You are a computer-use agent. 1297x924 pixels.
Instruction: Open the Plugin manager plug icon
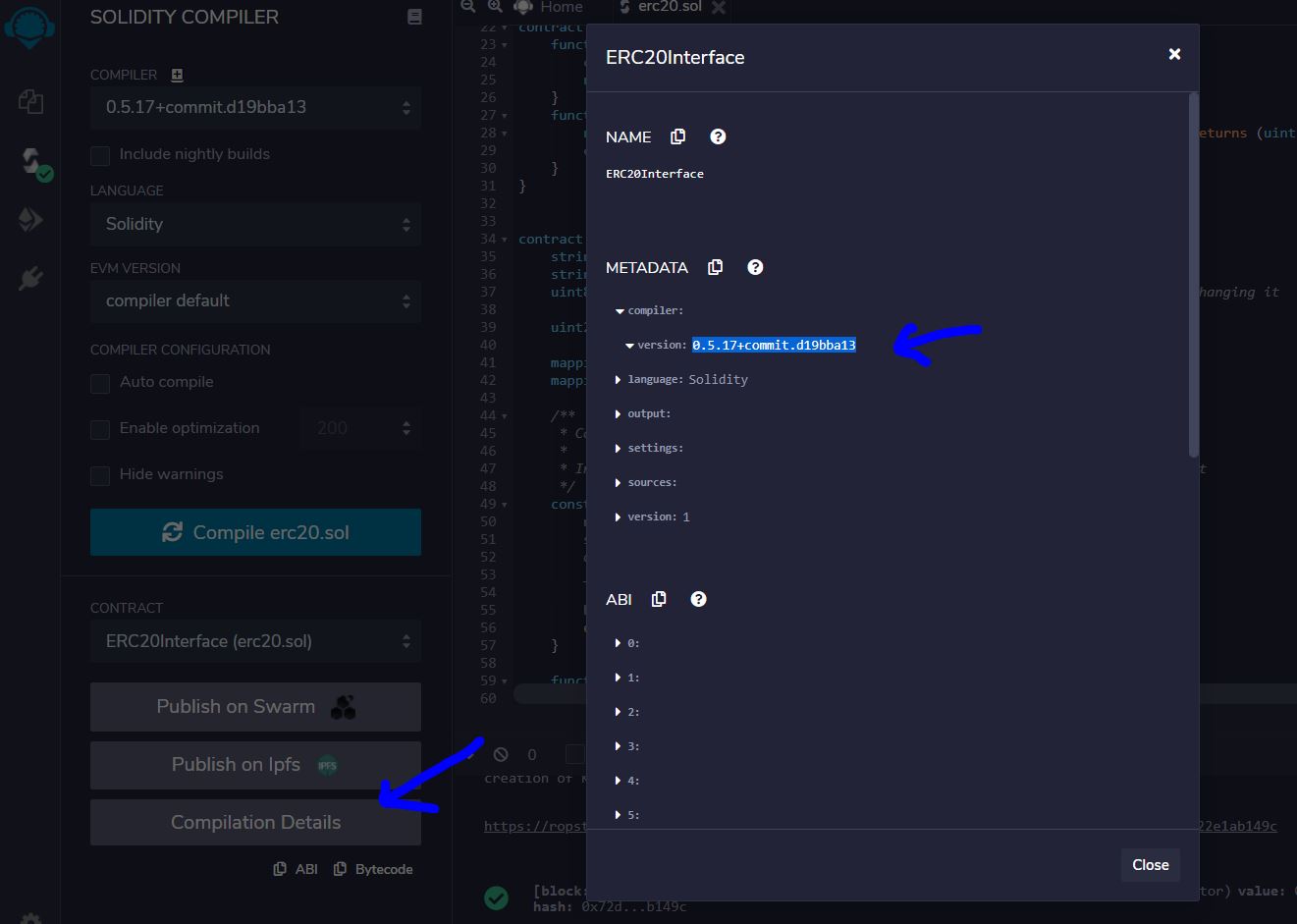coord(30,278)
